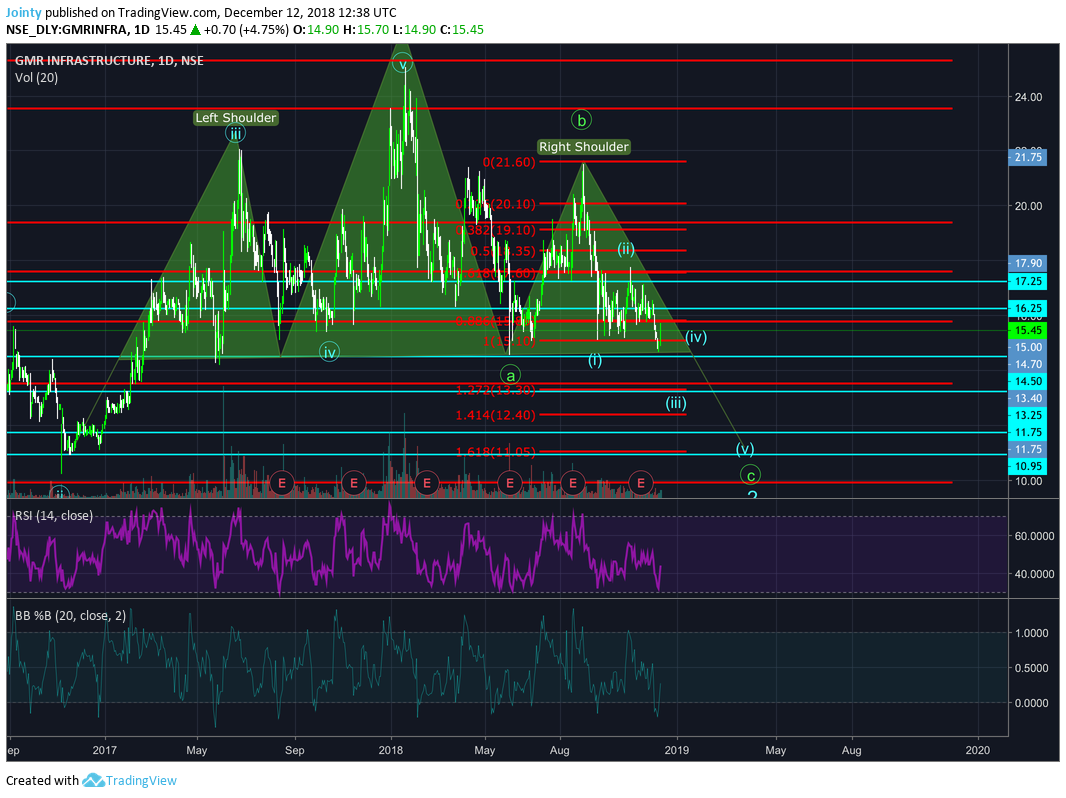Click the 2020 date on time axis
This screenshot has height=798, width=1066.
(x=978, y=750)
